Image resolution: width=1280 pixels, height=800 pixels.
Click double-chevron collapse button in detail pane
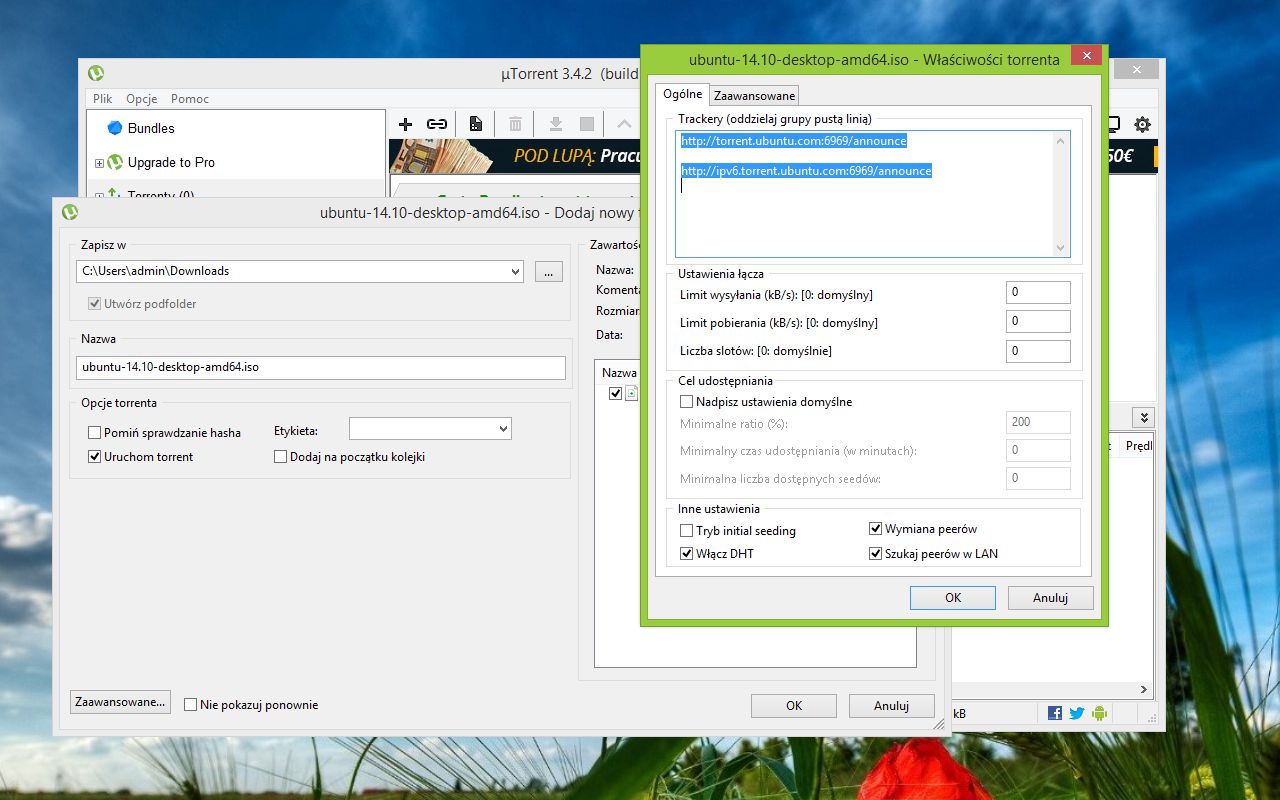coord(1145,418)
